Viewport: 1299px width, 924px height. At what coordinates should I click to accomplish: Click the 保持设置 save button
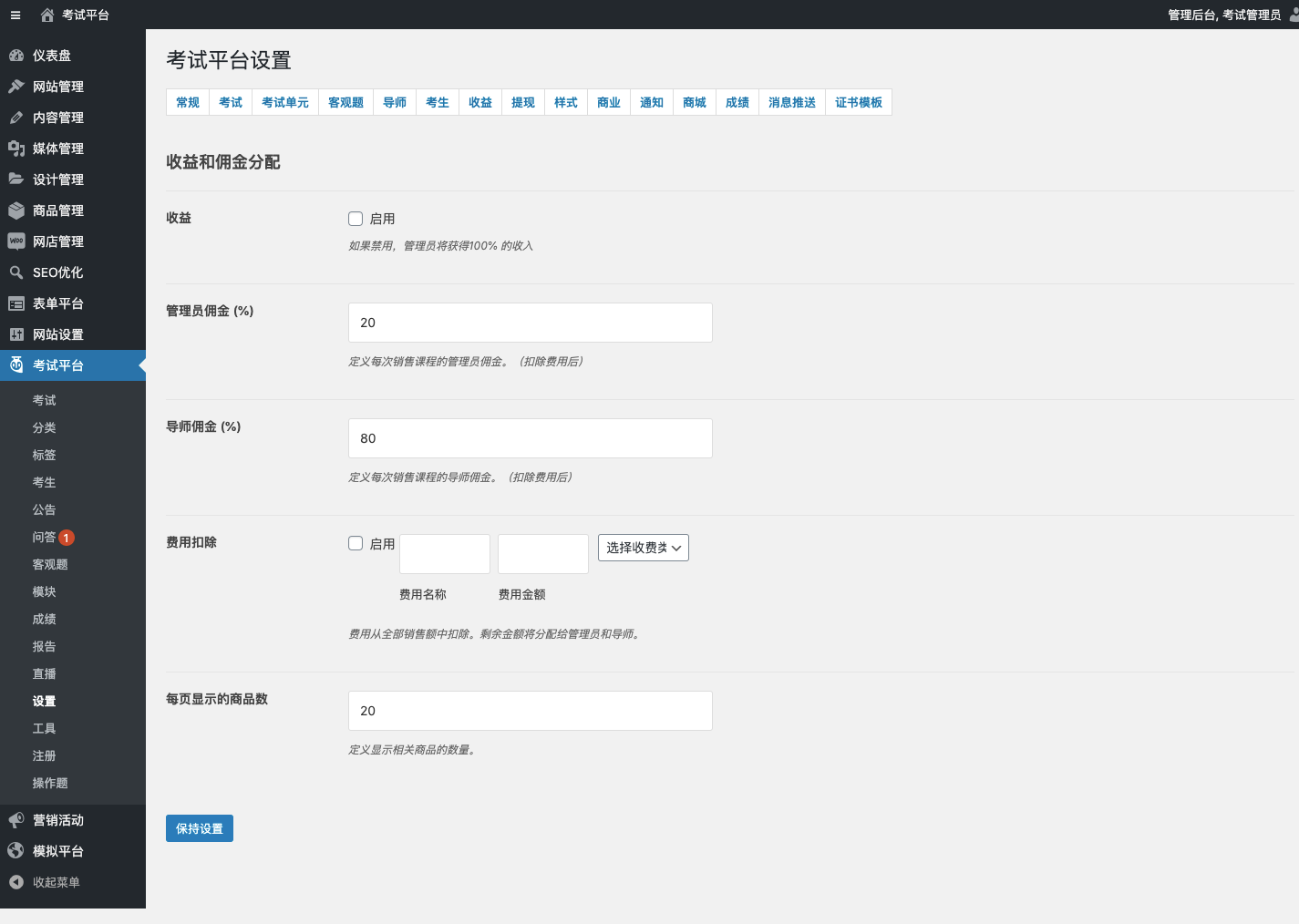point(200,828)
